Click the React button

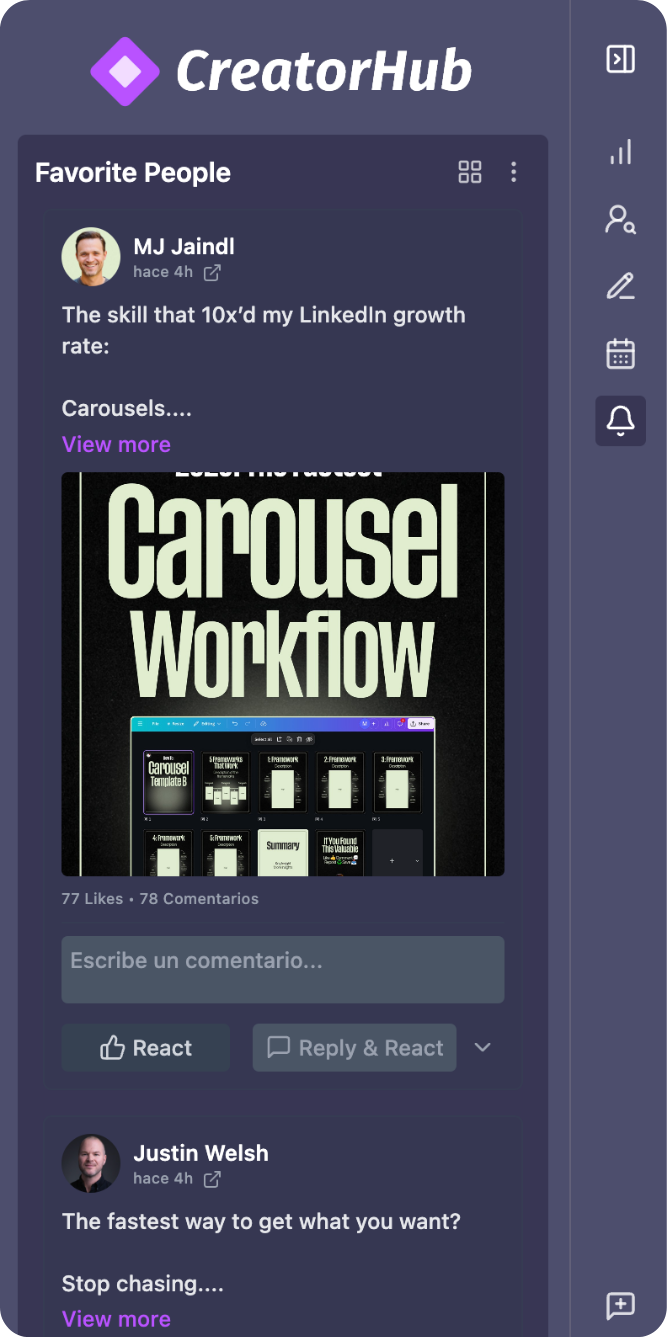click(146, 1048)
